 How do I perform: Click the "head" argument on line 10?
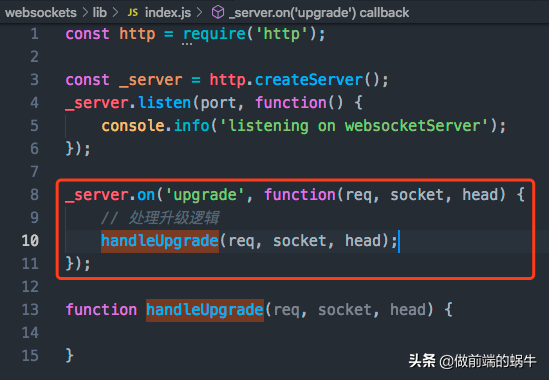click(x=363, y=241)
